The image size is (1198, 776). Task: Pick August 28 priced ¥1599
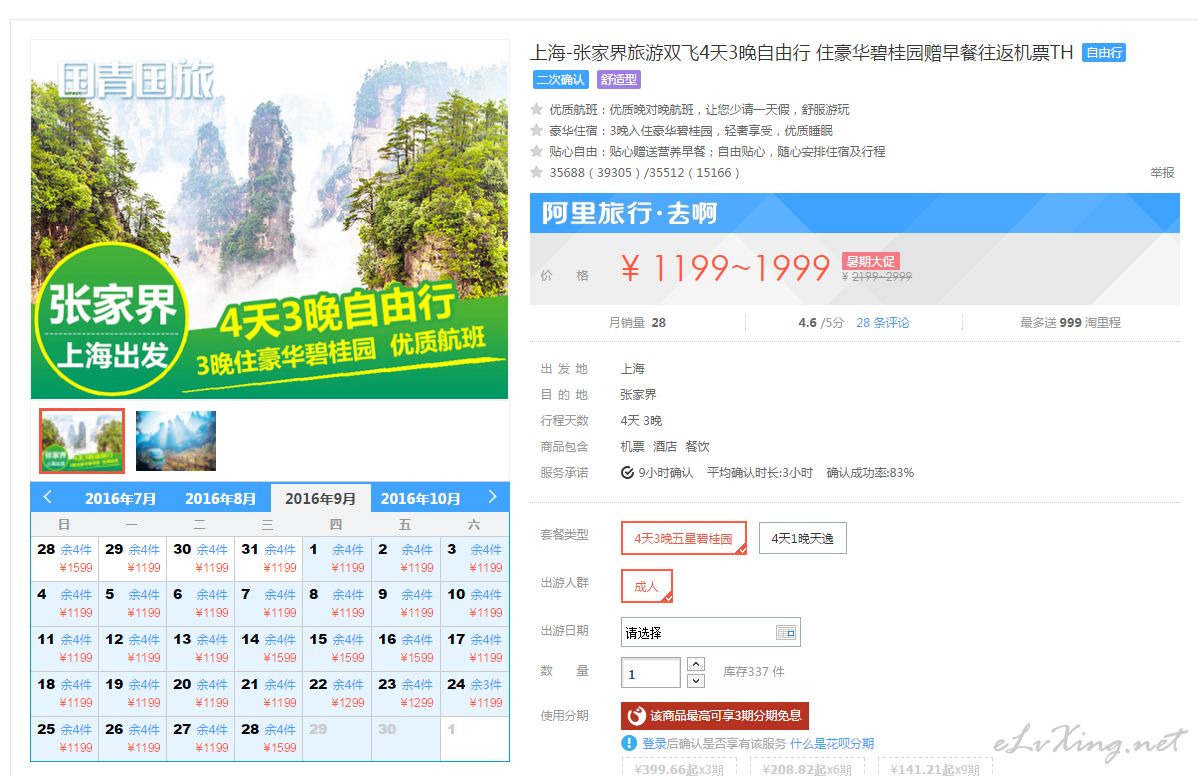(65, 558)
